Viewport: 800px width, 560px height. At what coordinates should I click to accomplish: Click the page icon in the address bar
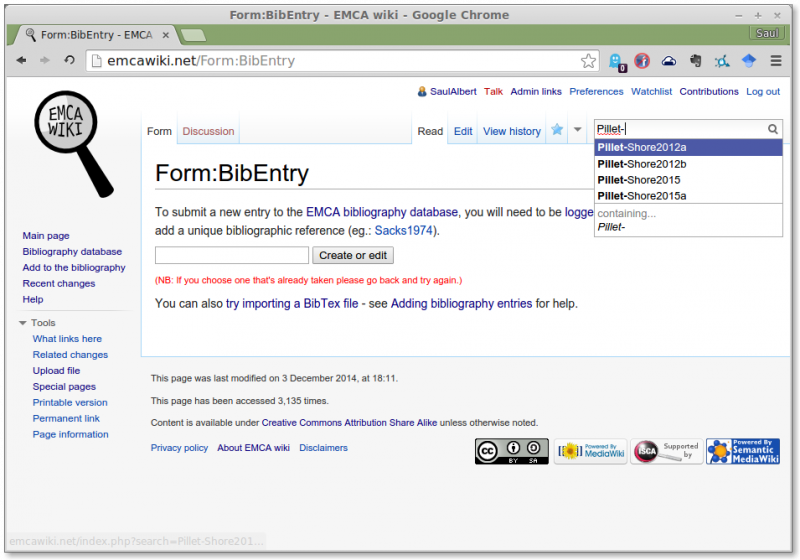click(x=96, y=61)
